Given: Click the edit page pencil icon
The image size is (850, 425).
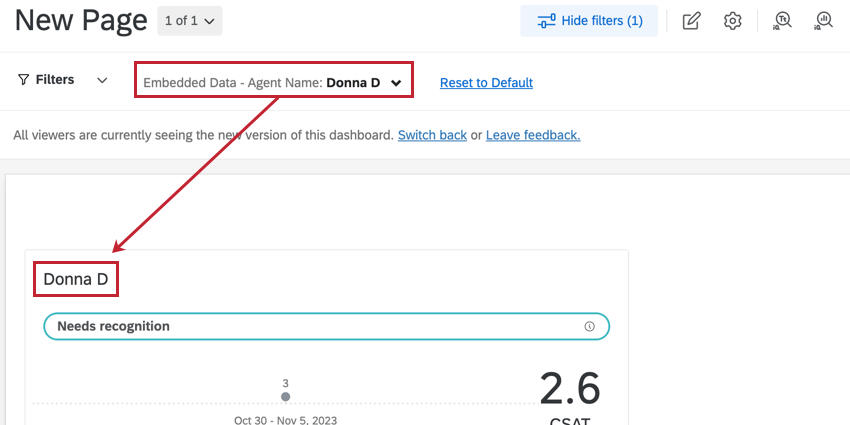Looking at the screenshot, I should click(691, 21).
